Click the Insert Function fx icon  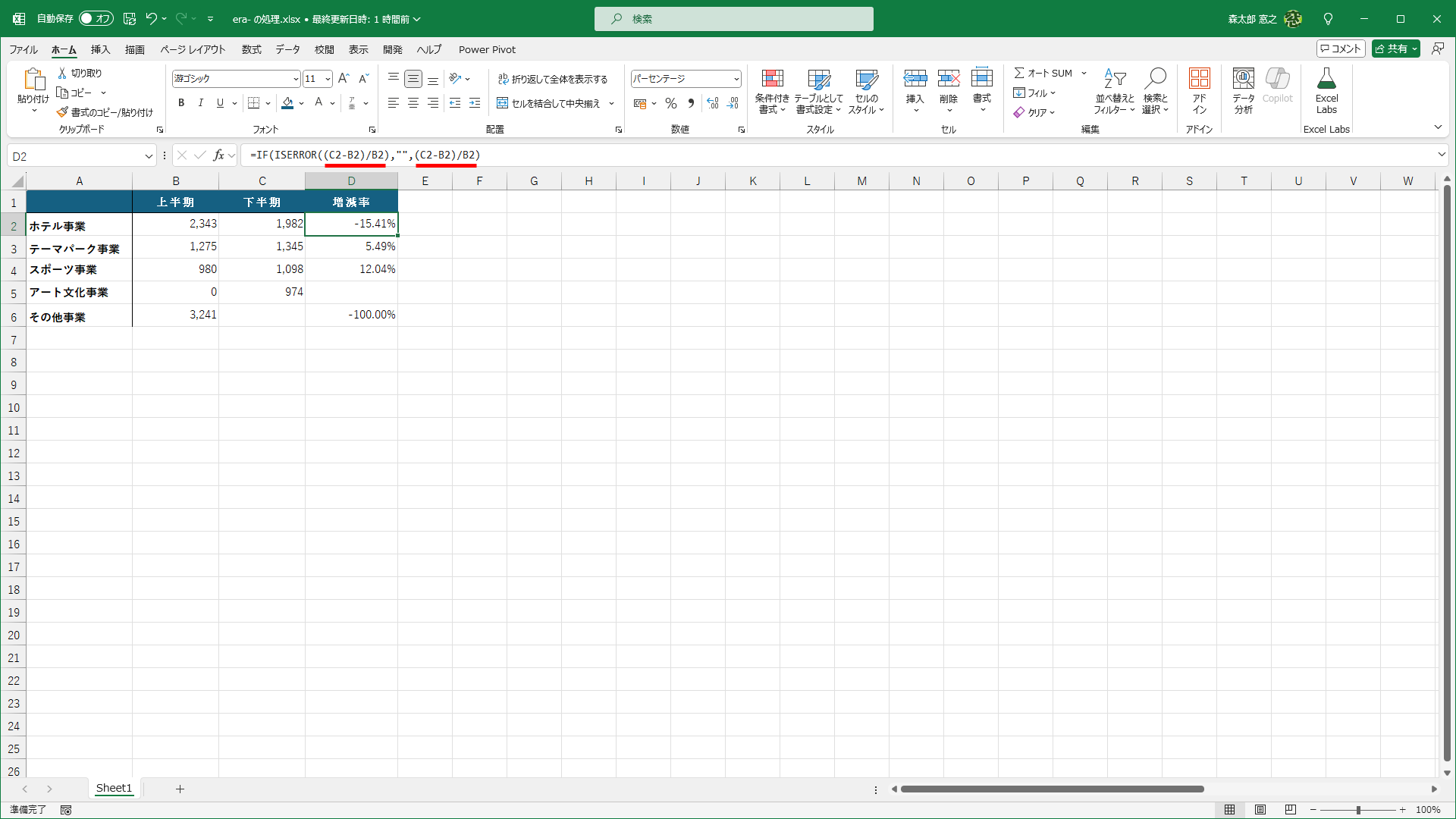[218, 155]
